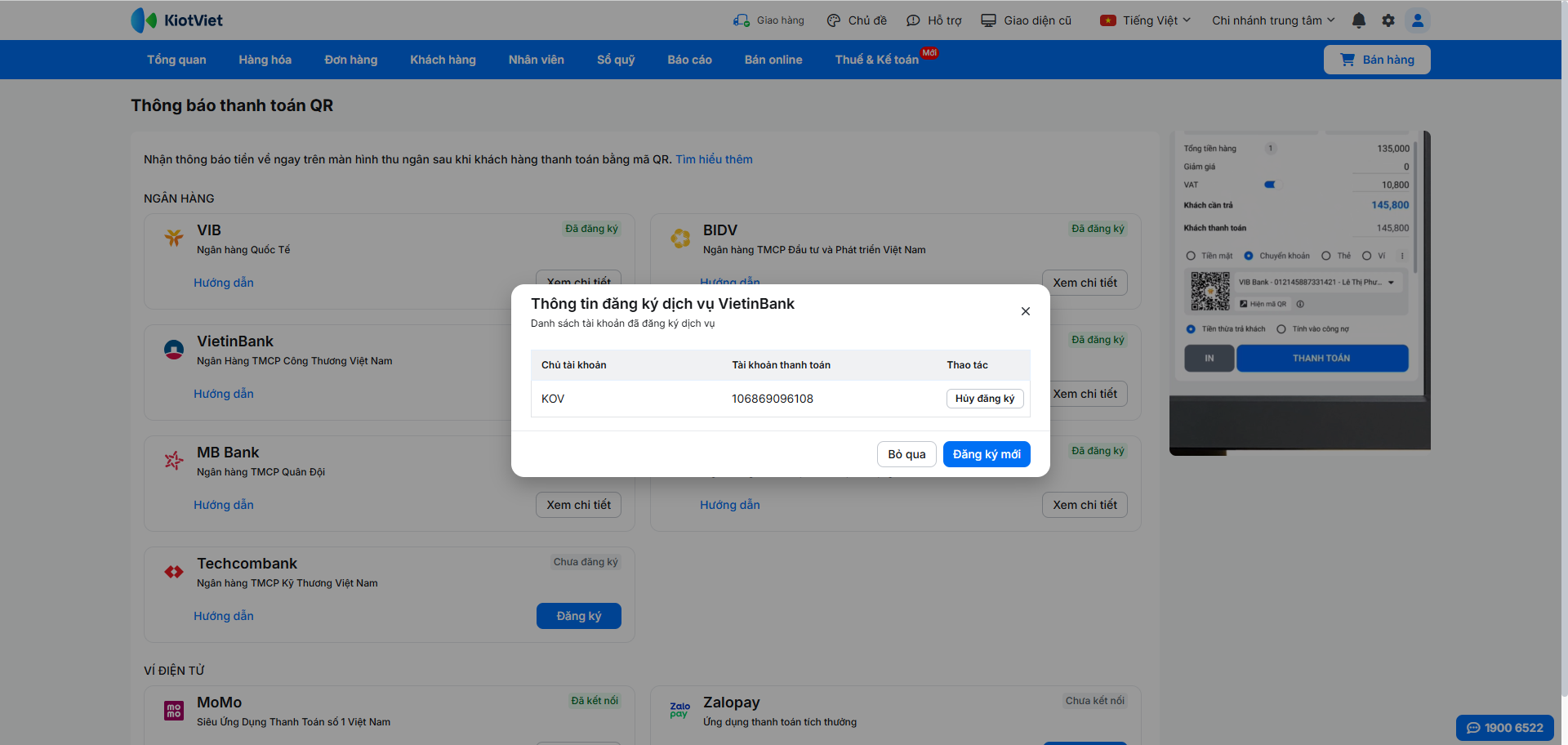The width and height of the screenshot is (1568, 745).
Task: Open the Tổng quan menu
Action: click(x=176, y=60)
